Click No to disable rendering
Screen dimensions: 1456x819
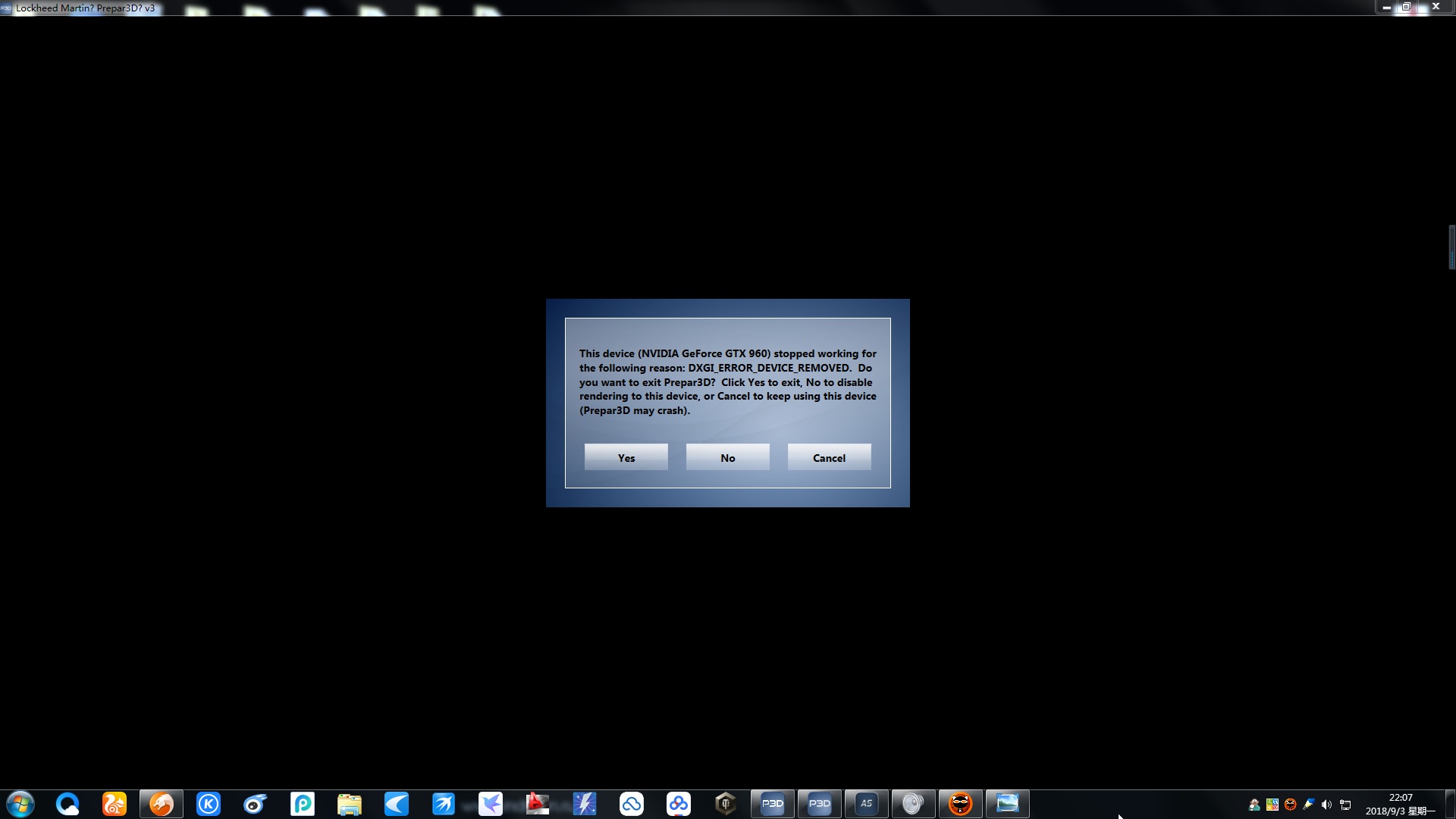(x=727, y=457)
